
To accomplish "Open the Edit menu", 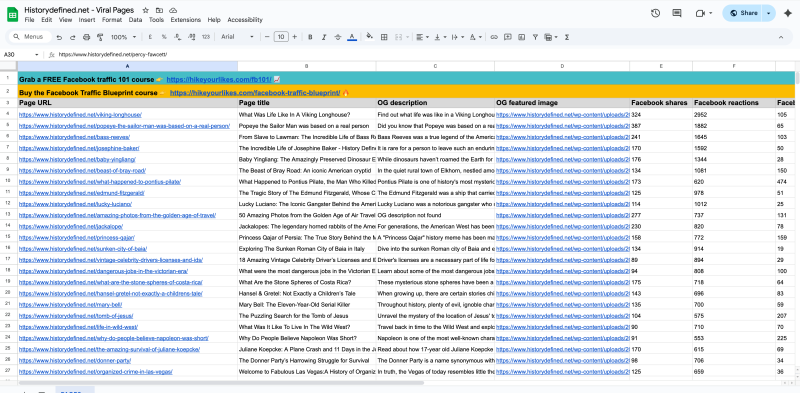I will point(47,20).
